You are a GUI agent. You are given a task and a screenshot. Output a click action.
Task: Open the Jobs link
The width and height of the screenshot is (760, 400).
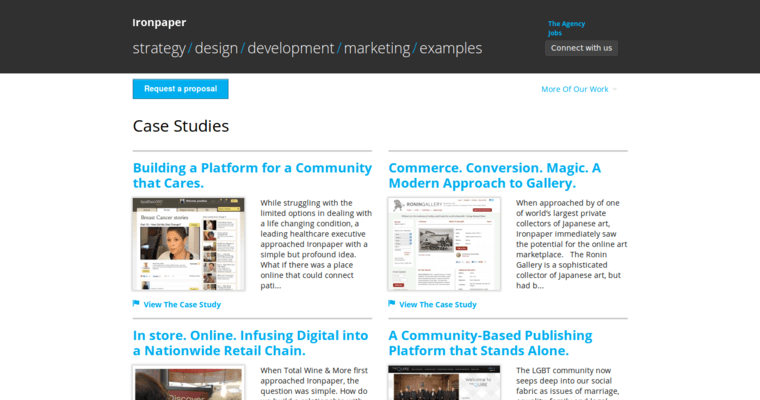tap(555, 33)
